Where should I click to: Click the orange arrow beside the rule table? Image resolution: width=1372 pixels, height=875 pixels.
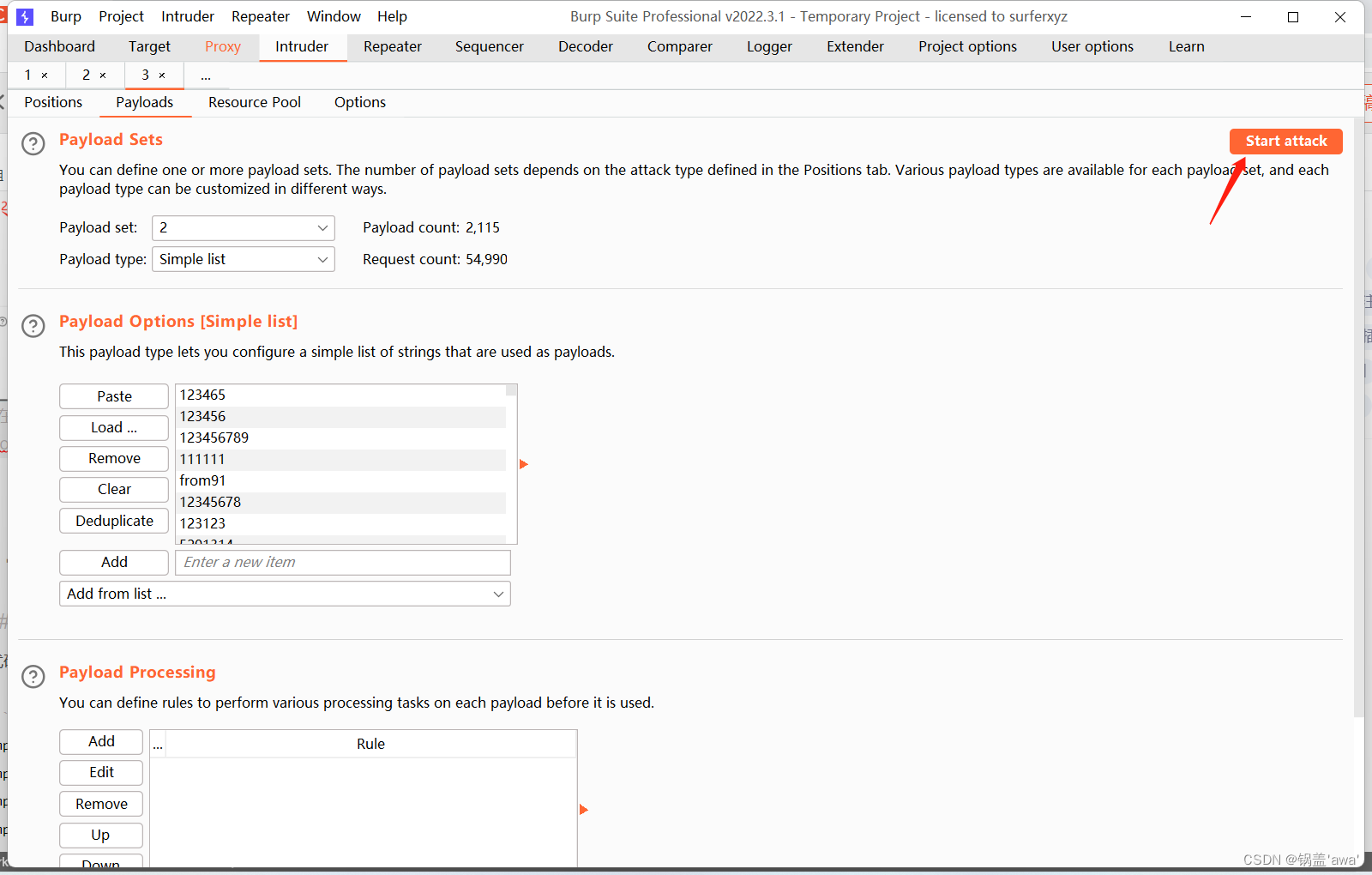point(583,810)
